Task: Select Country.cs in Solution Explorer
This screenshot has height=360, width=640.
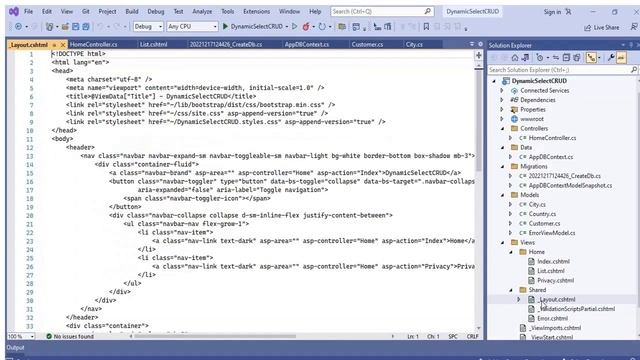Action: coord(542,214)
